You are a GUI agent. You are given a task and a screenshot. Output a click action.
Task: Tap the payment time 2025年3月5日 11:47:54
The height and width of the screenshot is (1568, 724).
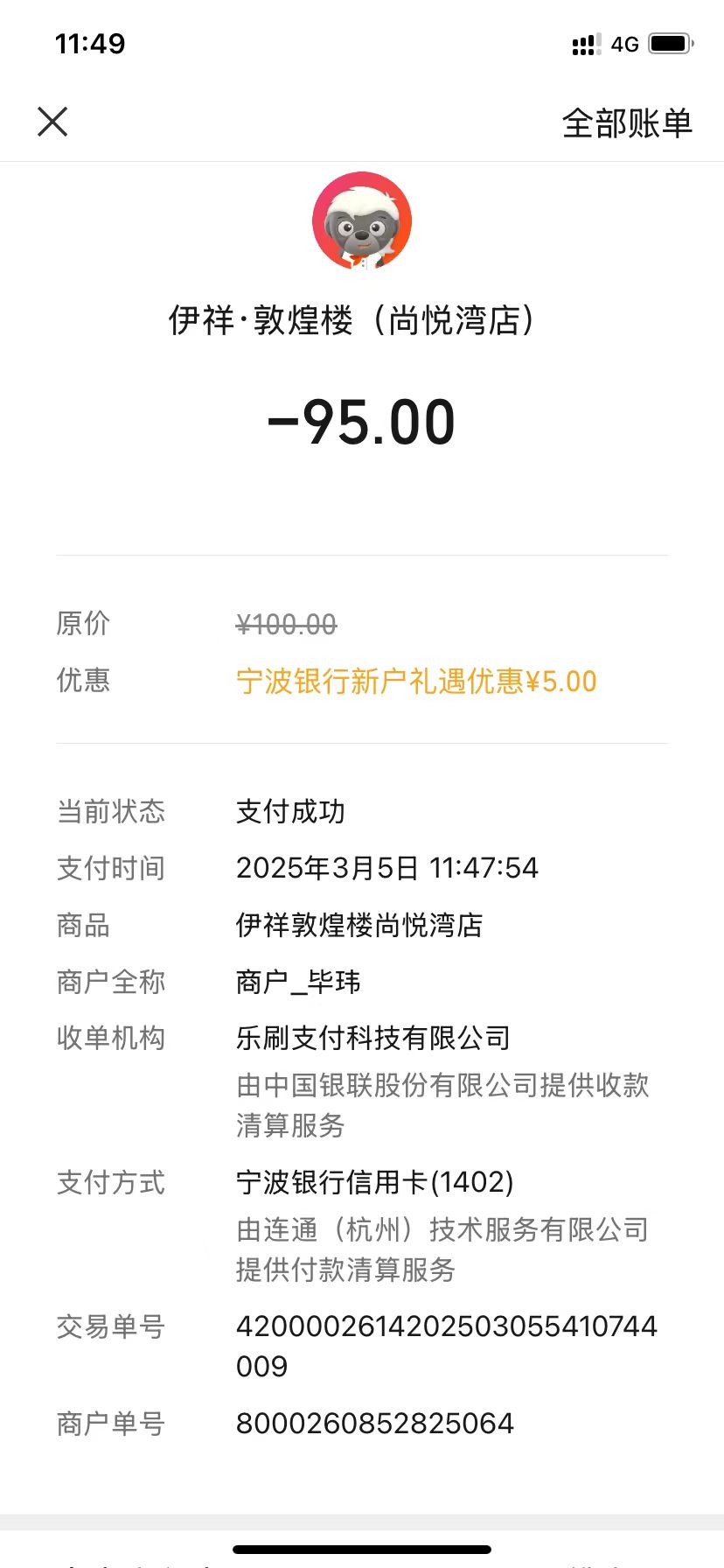(x=387, y=868)
